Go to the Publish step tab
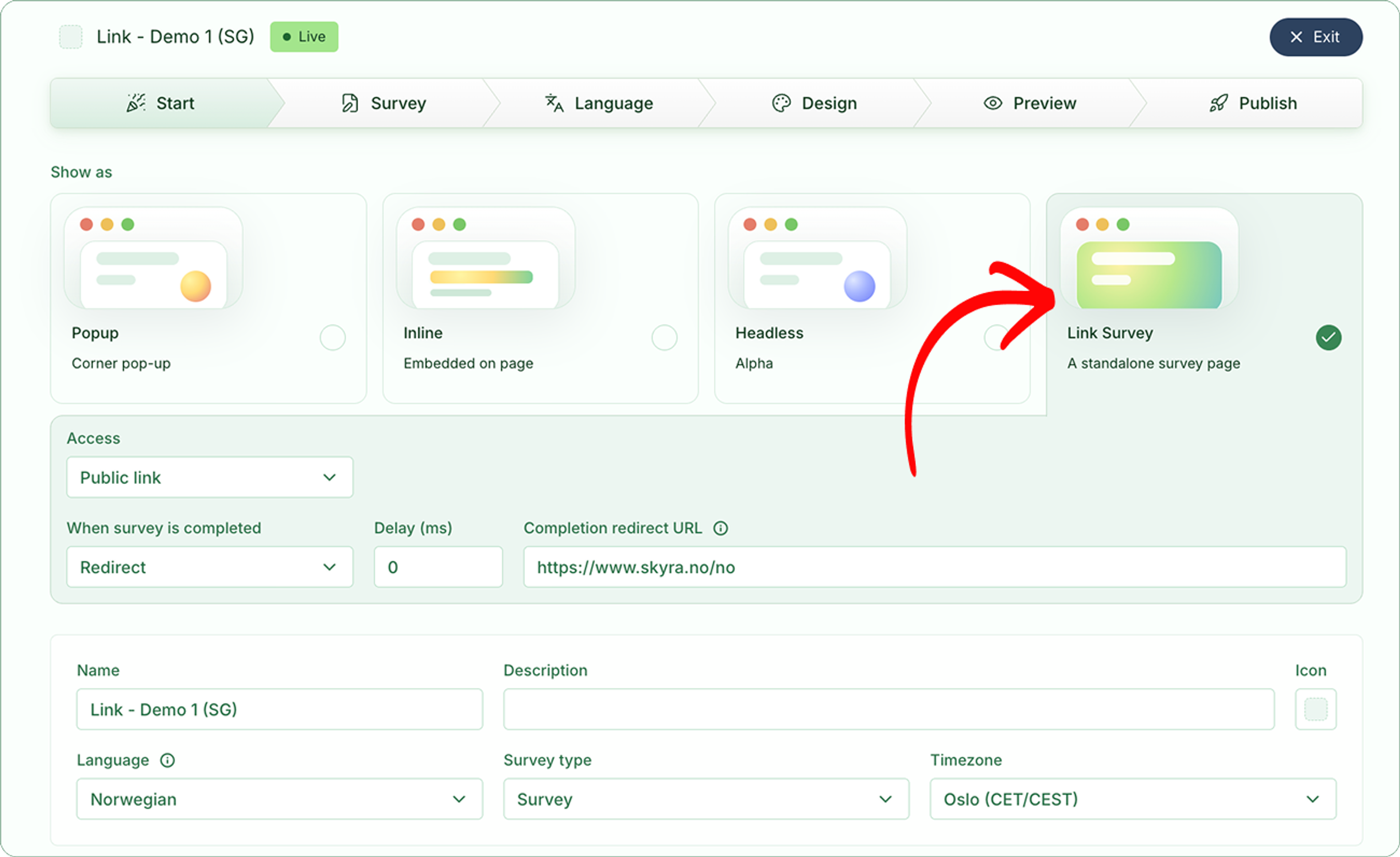This screenshot has width=1400, height=857. tap(1253, 104)
